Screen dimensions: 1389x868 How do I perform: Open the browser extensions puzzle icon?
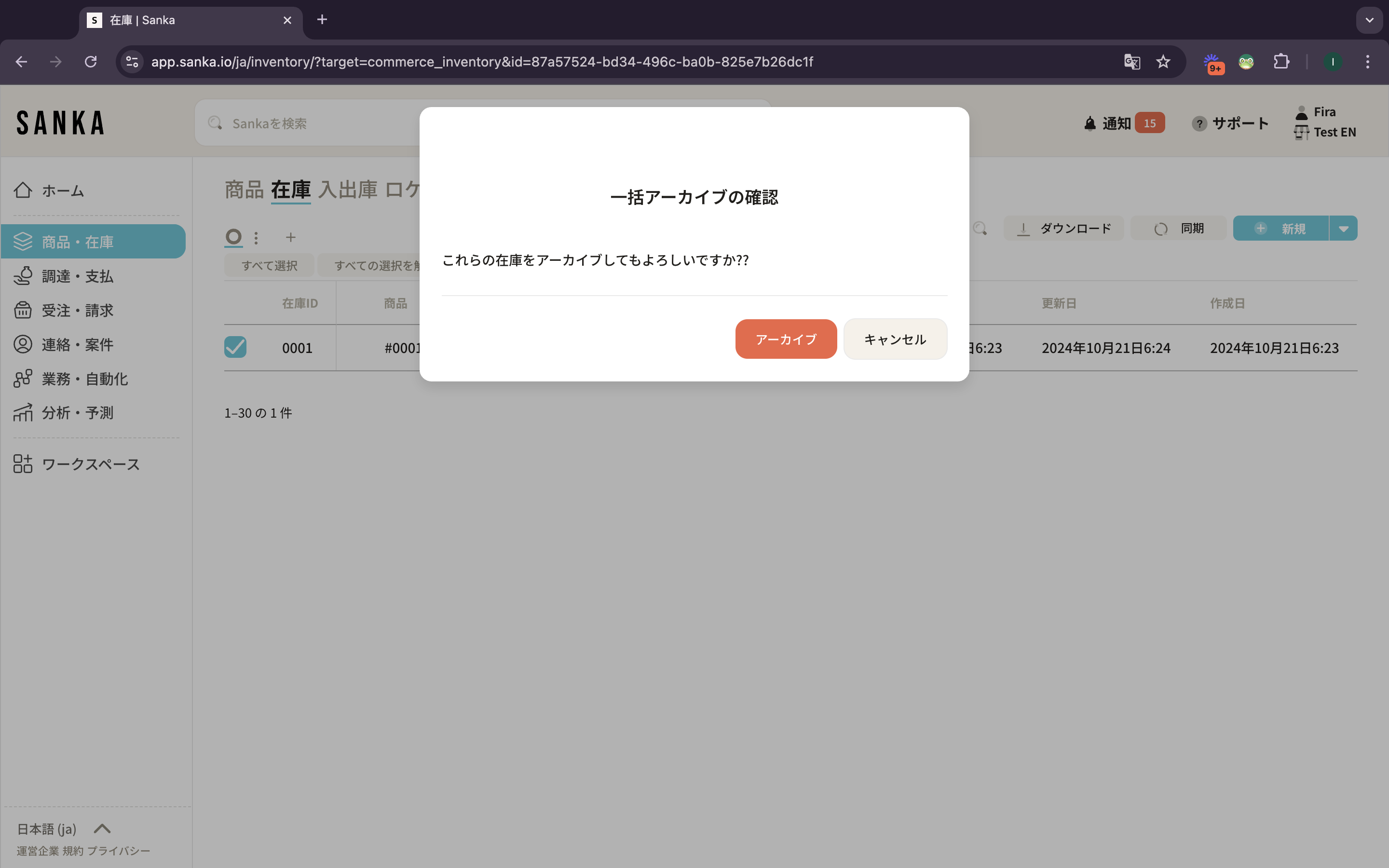tap(1281, 61)
